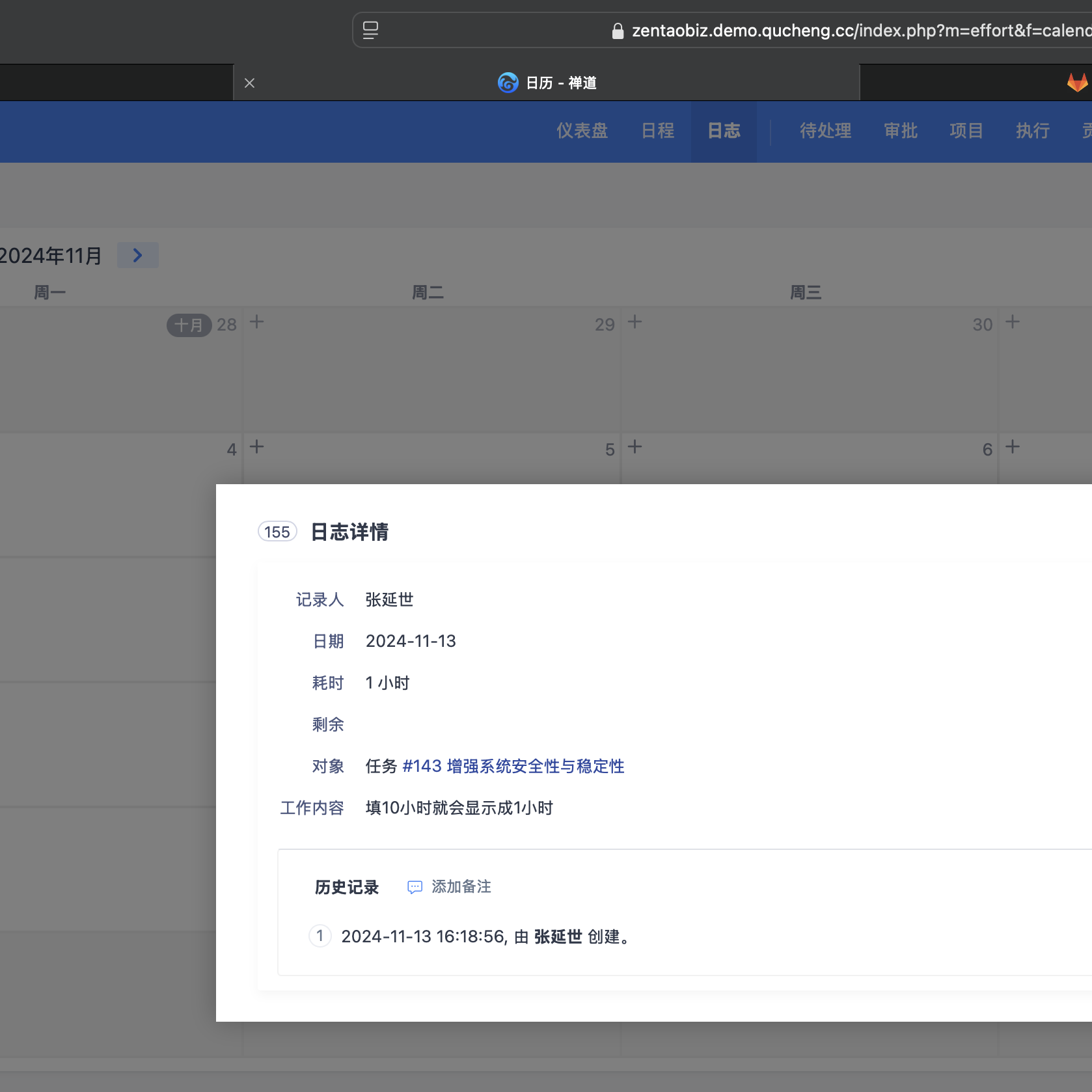Close the 日历 - 禅道 browser tab
The height and width of the screenshot is (1092, 1092).
coord(249,83)
